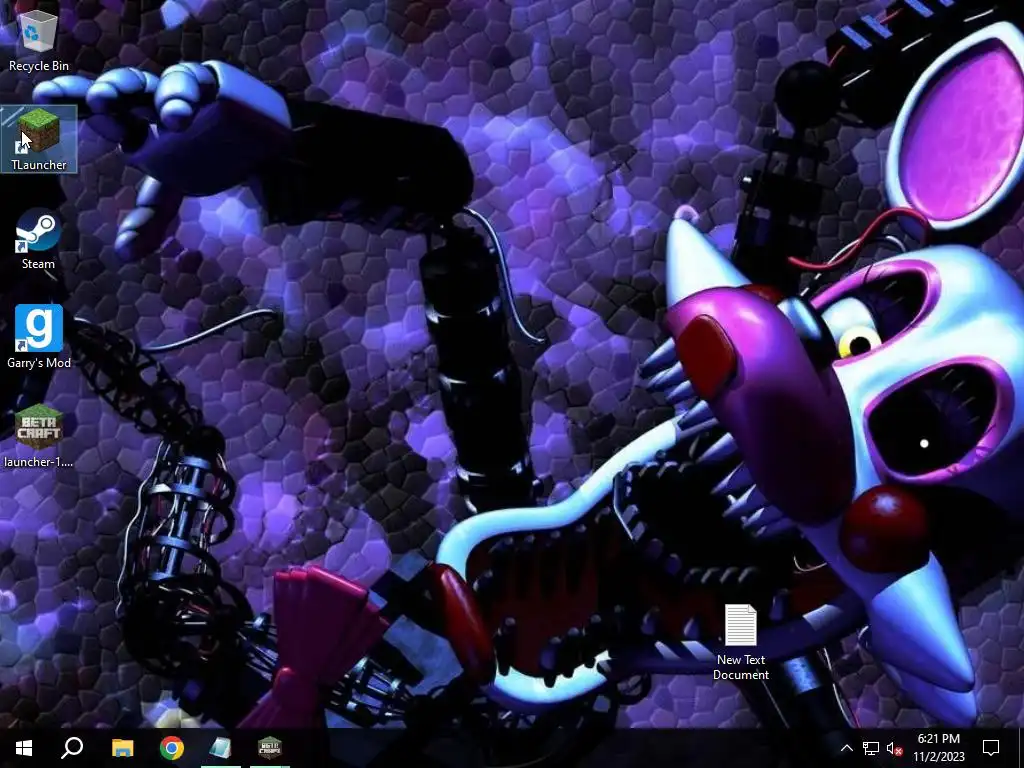Select the TLauncher desktop shortcut

pos(39,139)
